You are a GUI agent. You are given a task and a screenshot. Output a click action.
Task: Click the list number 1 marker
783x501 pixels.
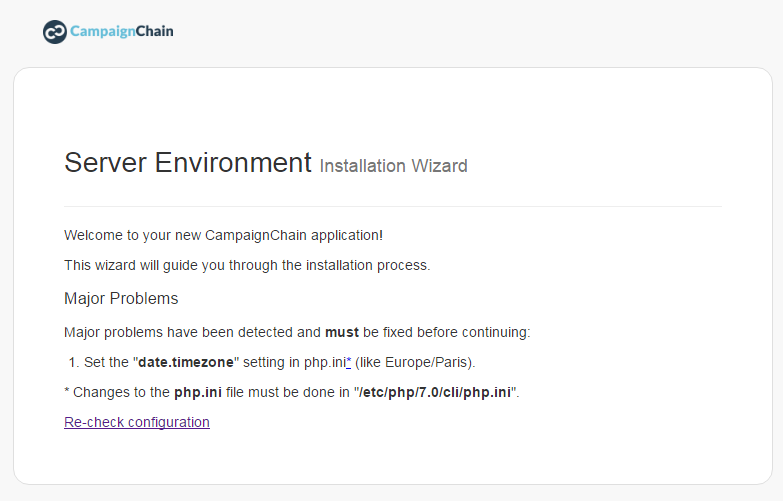click(x=74, y=362)
